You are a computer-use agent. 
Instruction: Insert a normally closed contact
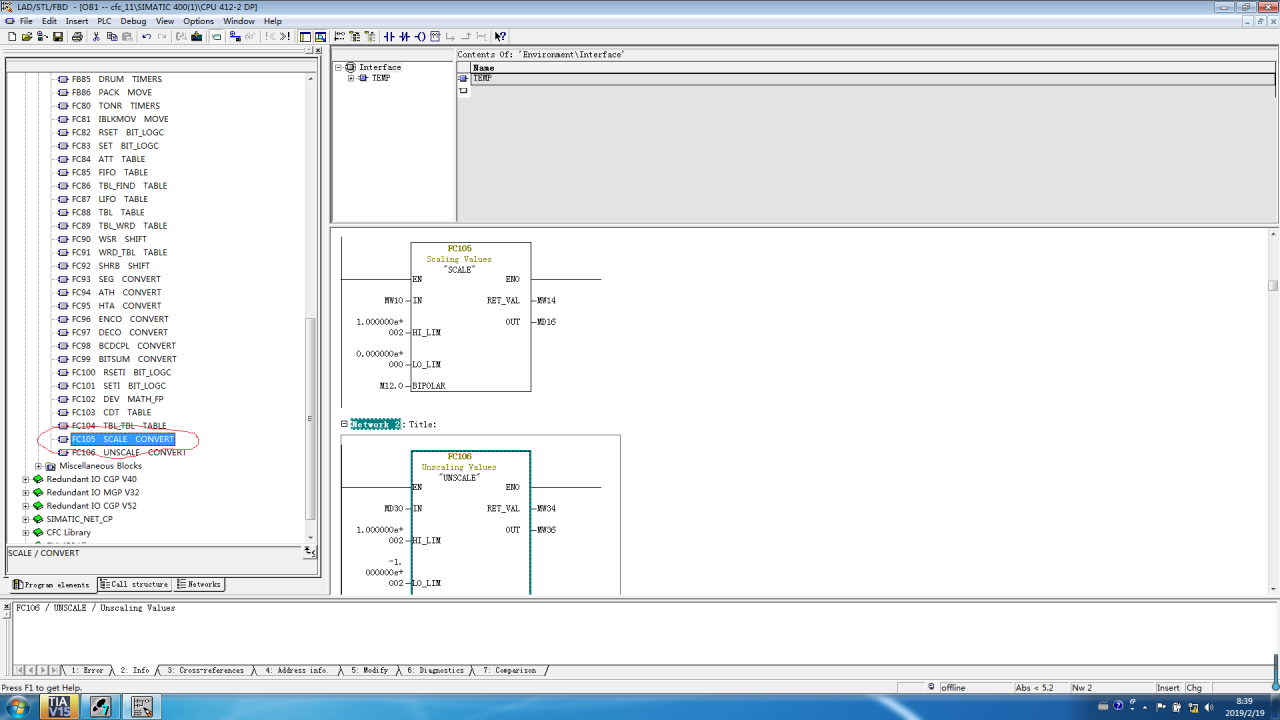404,36
